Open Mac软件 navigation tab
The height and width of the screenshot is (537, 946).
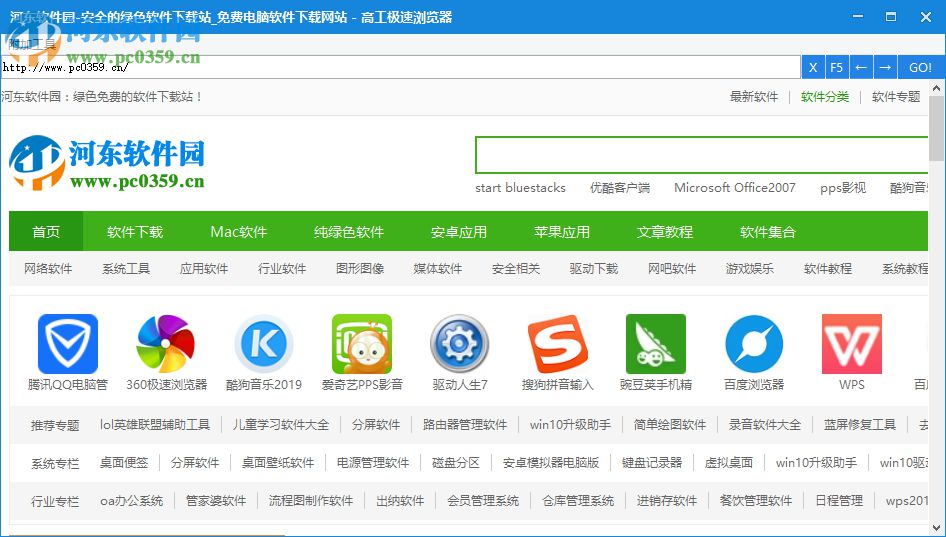point(238,232)
